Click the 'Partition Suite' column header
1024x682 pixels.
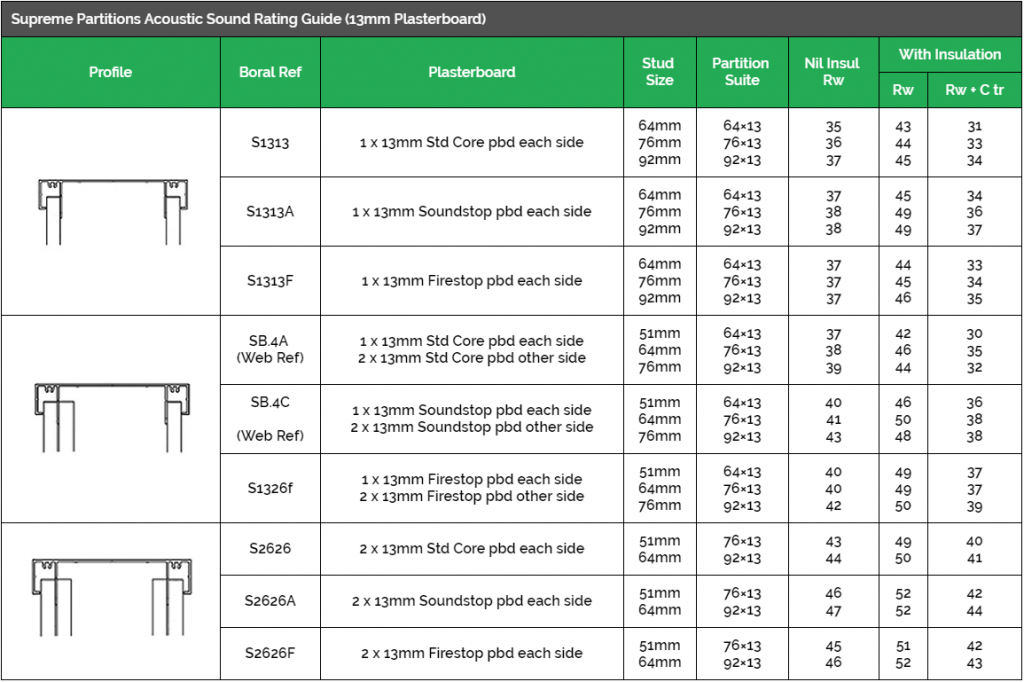[x=741, y=72]
